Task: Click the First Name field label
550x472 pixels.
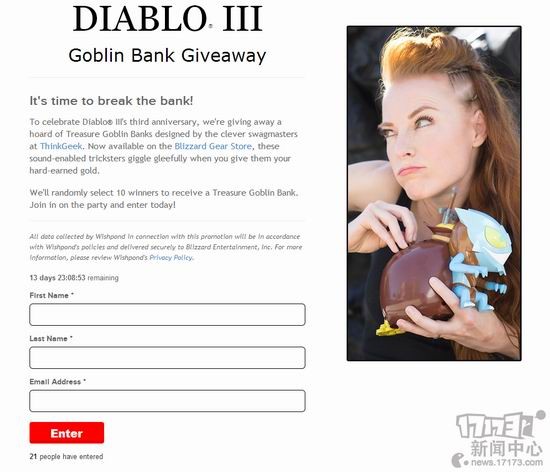Action: (x=52, y=295)
